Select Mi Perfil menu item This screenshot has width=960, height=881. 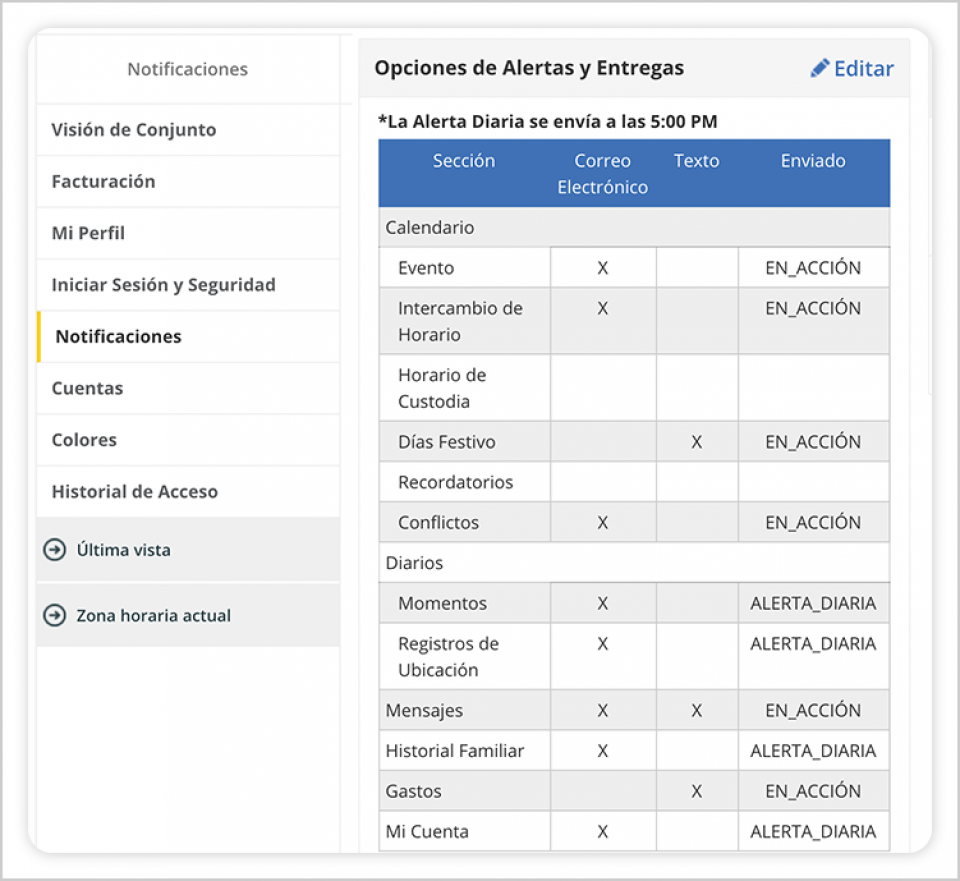coord(88,233)
